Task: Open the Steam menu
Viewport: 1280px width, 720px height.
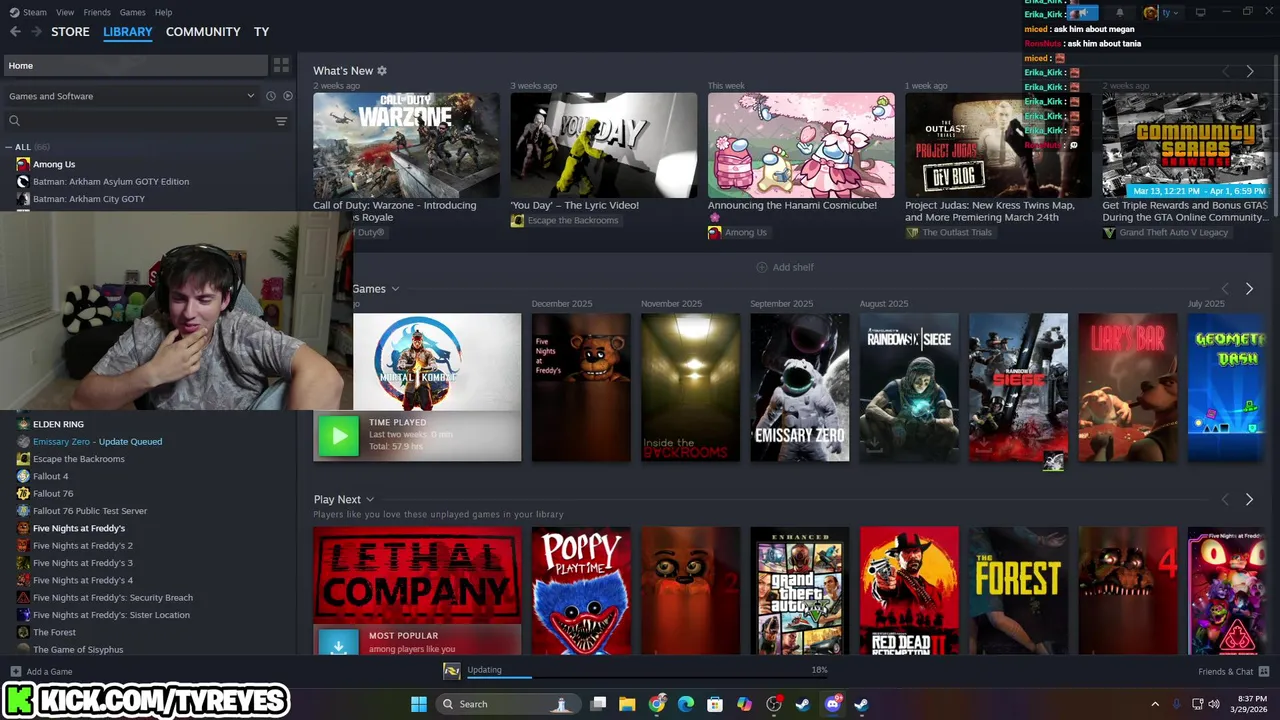Action: tap(29, 12)
